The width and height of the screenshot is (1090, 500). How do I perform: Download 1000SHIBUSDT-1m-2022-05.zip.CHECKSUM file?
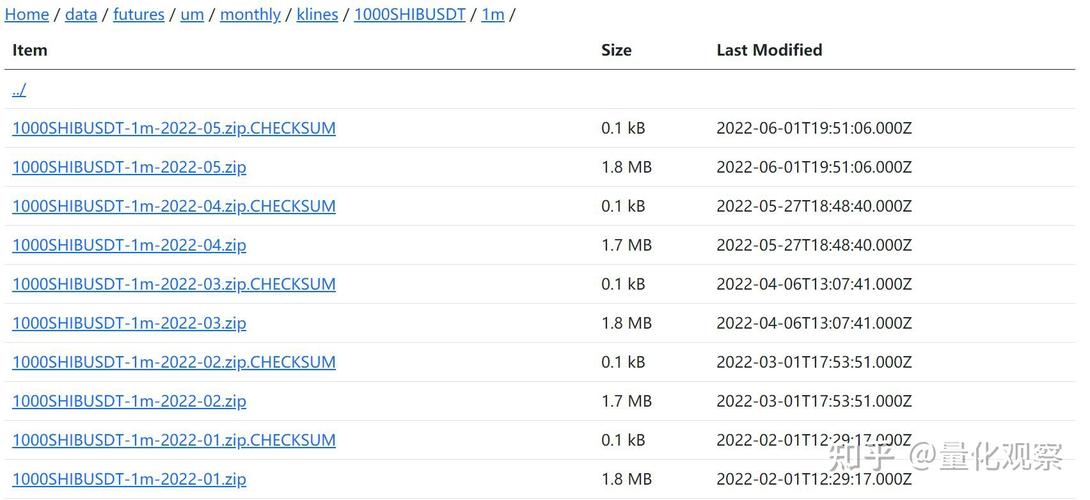(x=174, y=128)
